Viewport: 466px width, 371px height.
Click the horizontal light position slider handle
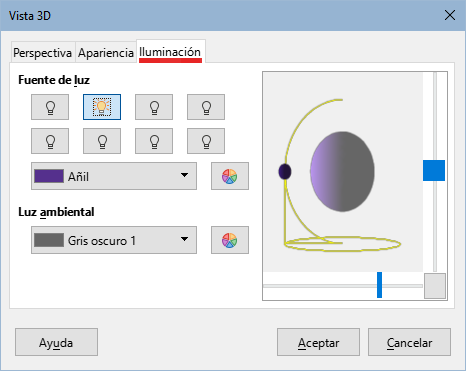[x=379, y=285]
